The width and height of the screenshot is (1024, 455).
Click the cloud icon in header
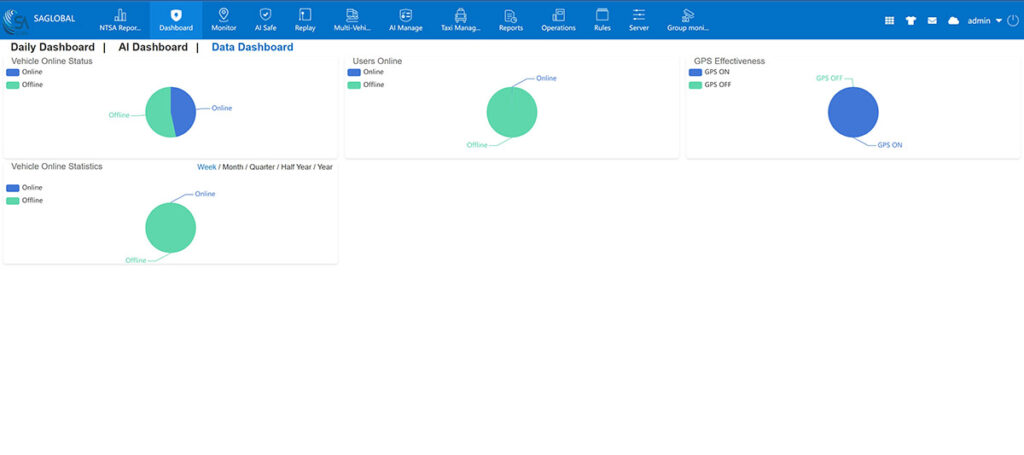click(953, 21)
